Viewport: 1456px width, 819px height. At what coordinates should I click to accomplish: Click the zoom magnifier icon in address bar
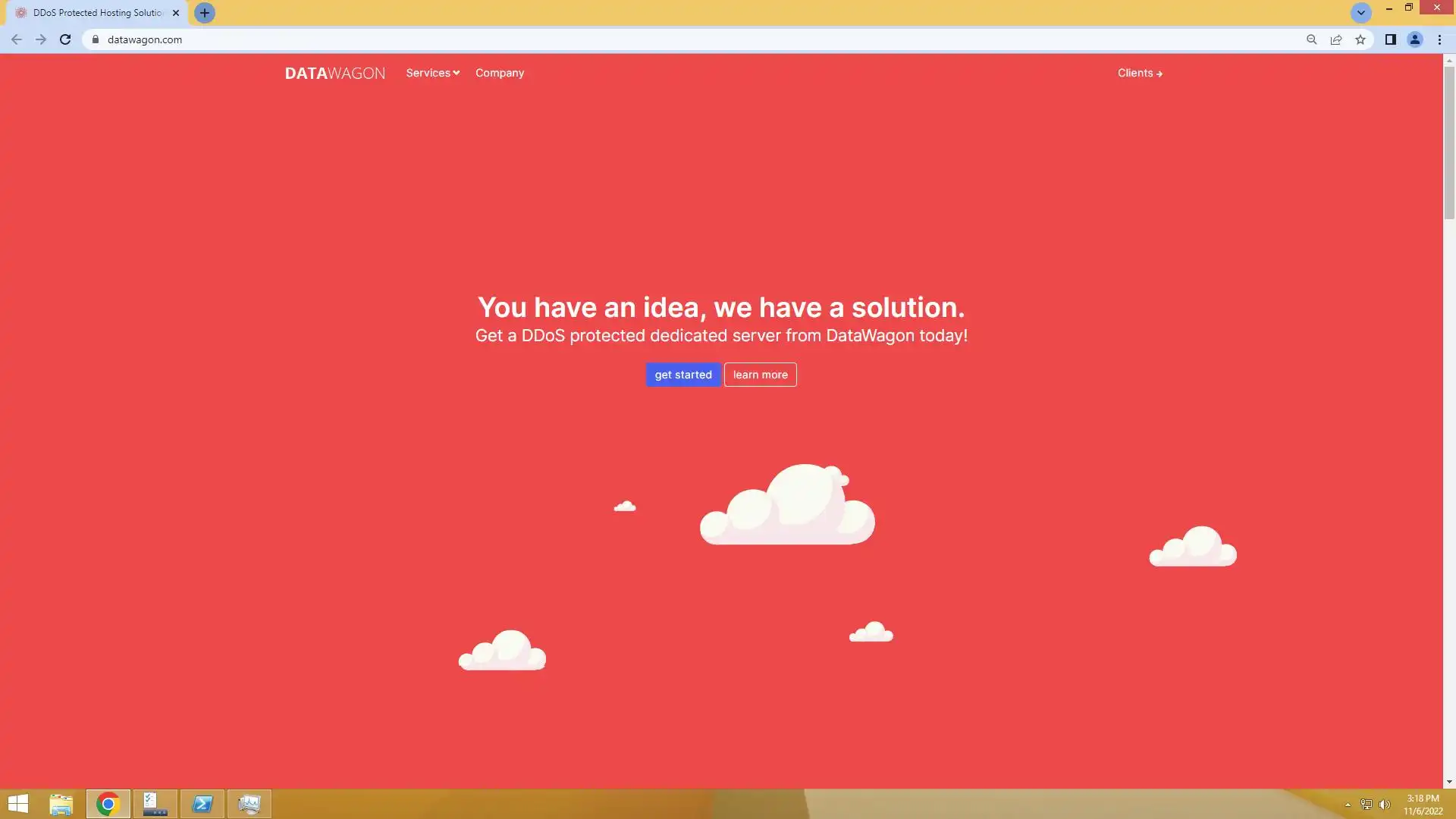click(x=1311, y=39)
